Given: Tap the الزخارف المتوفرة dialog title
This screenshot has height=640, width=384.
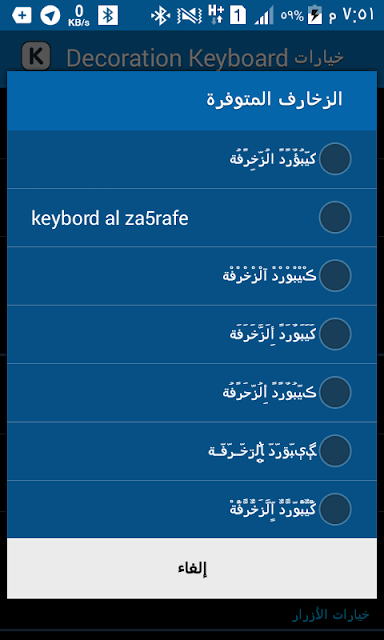Looking at the screenshot, I should coord(274,100).
